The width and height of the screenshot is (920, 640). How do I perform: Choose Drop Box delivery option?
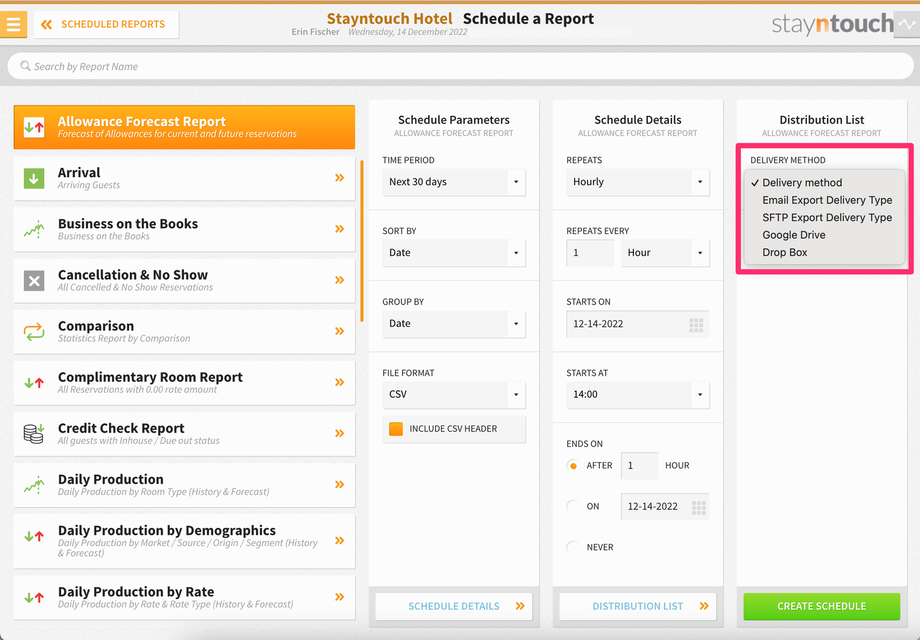pos(824,253)
